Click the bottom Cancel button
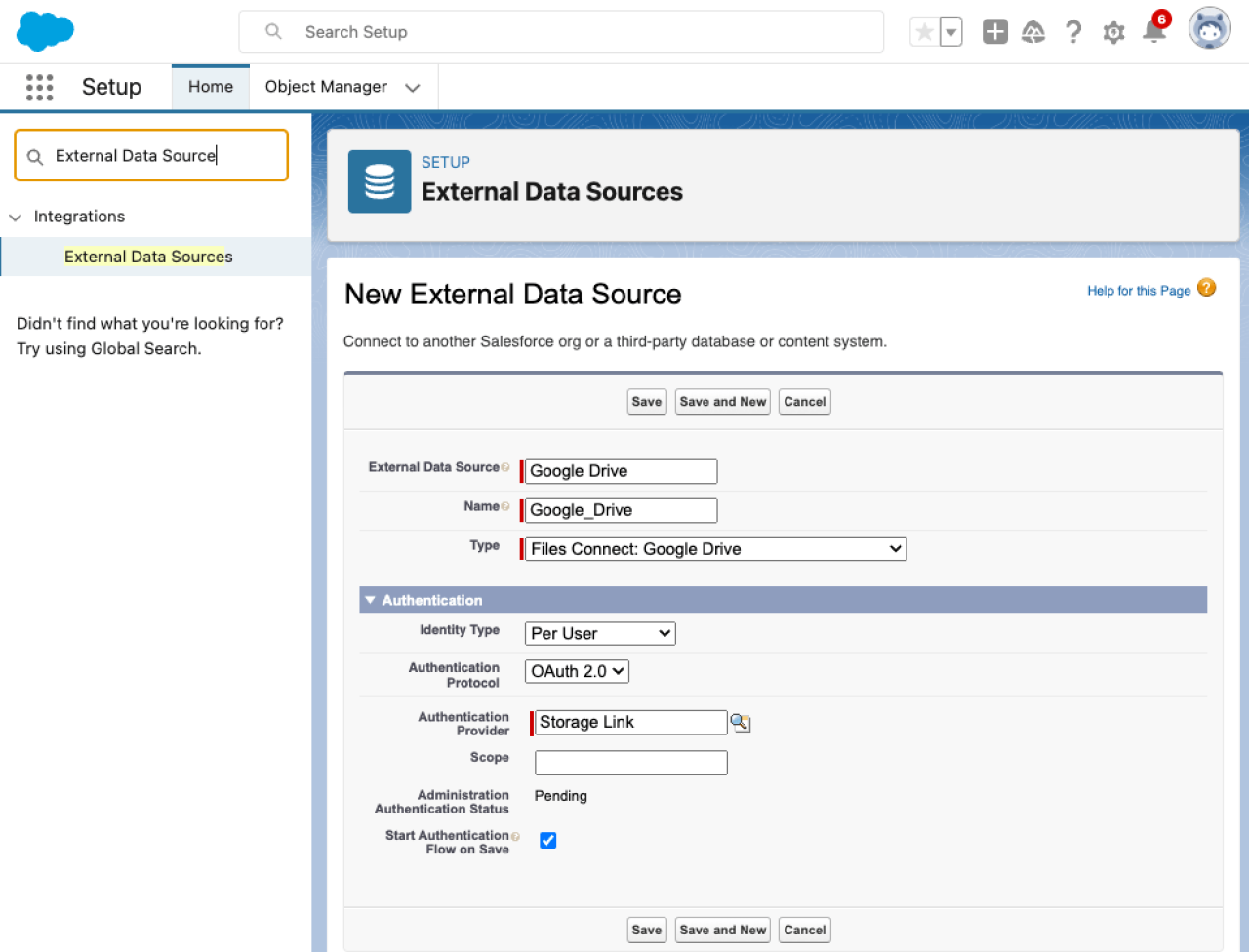 tap(805, 931)
